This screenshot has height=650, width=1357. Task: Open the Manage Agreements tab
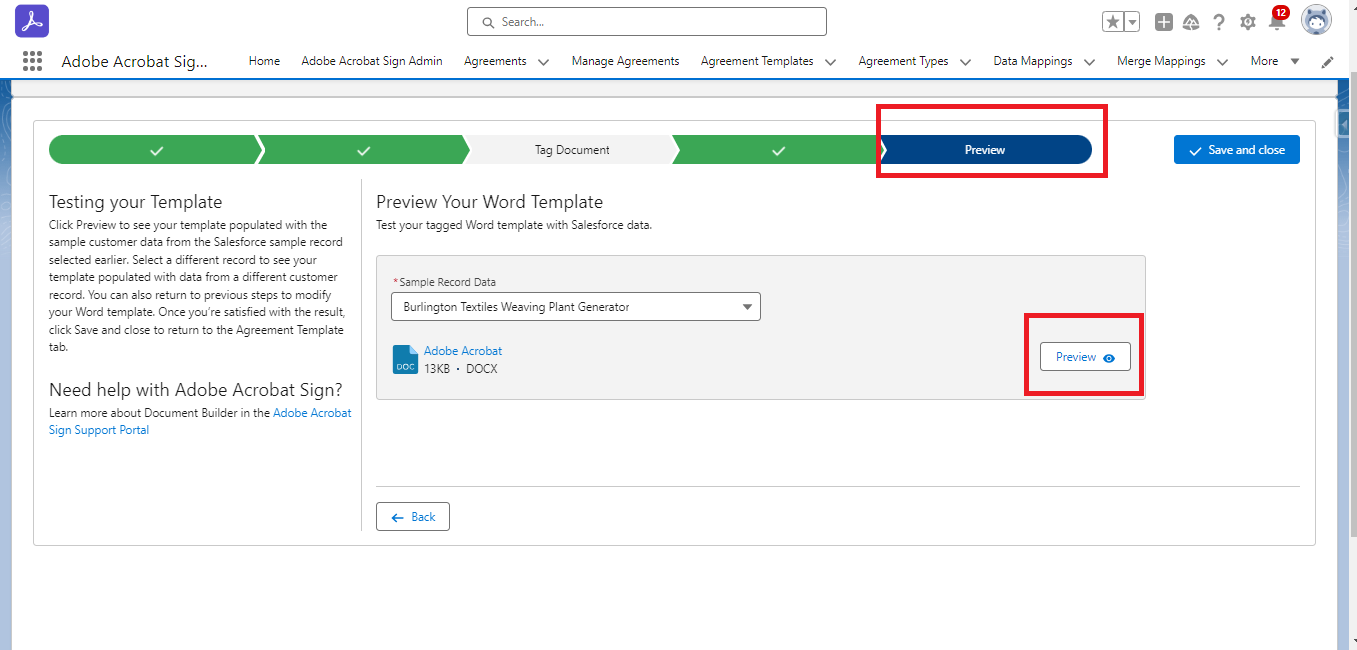click(x=625, y=61)
